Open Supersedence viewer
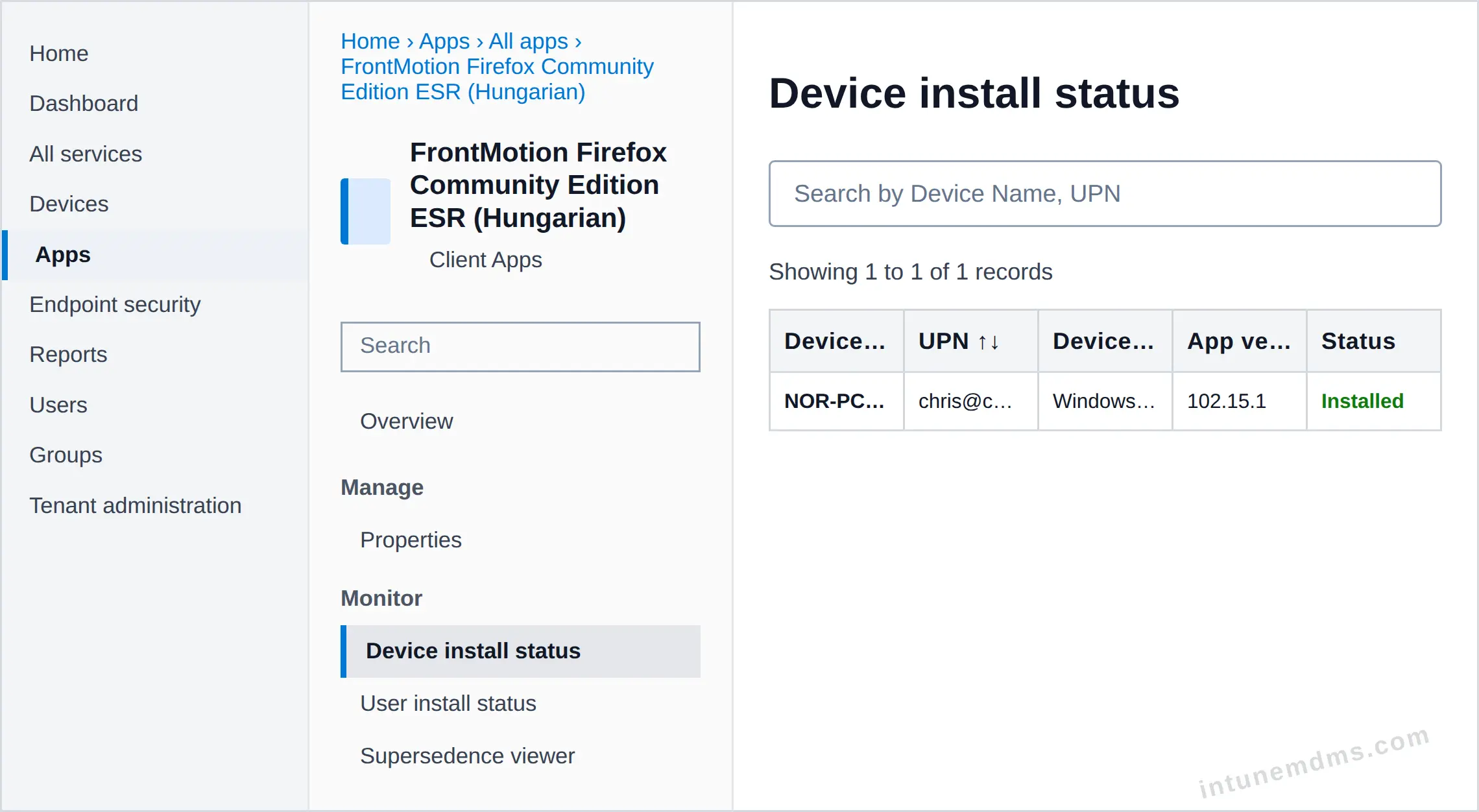The height and width of the screenshot is (812, 1479). pos(467,756)
